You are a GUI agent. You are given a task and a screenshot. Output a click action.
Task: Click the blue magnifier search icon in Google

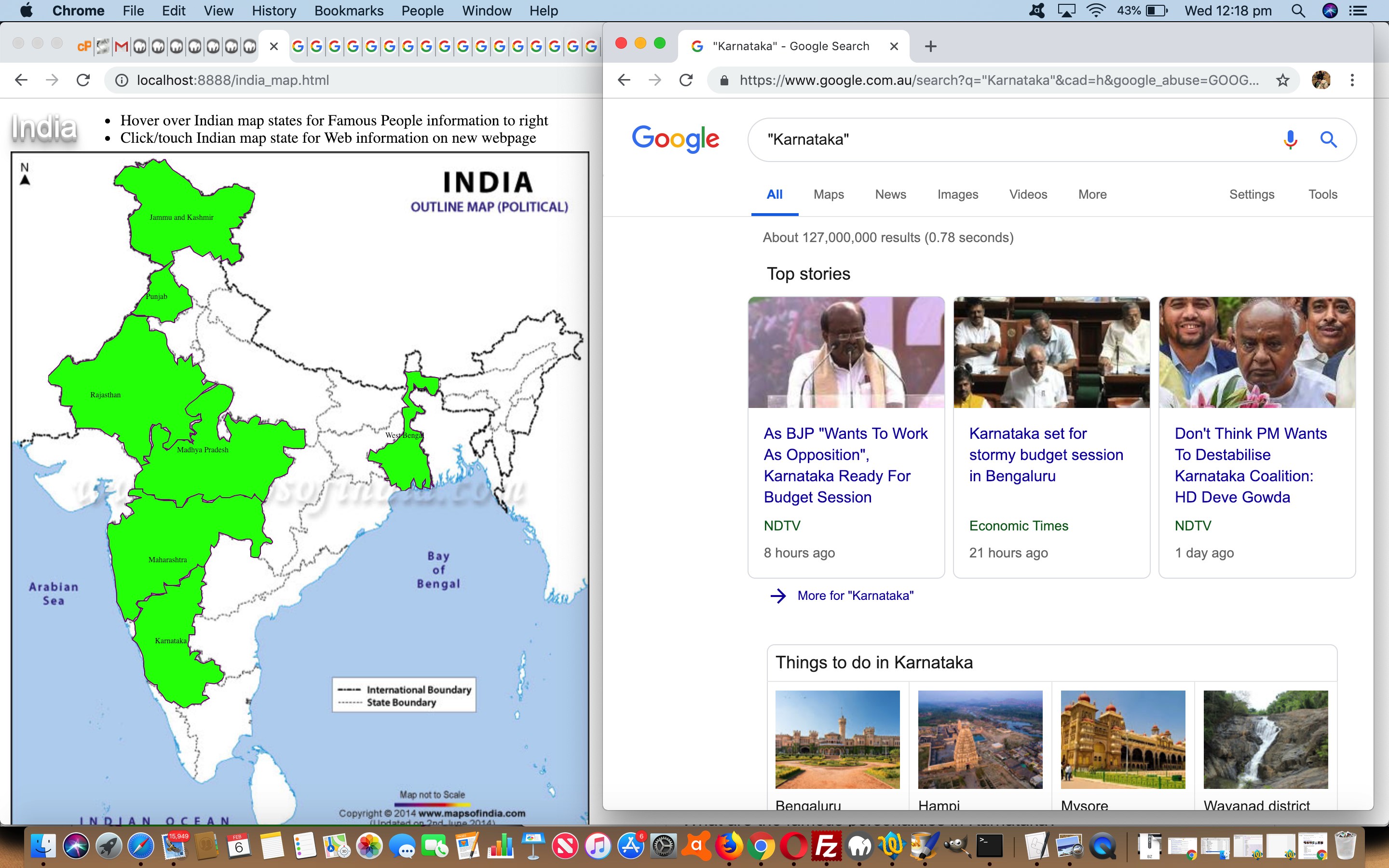[x=1328, y=139]
